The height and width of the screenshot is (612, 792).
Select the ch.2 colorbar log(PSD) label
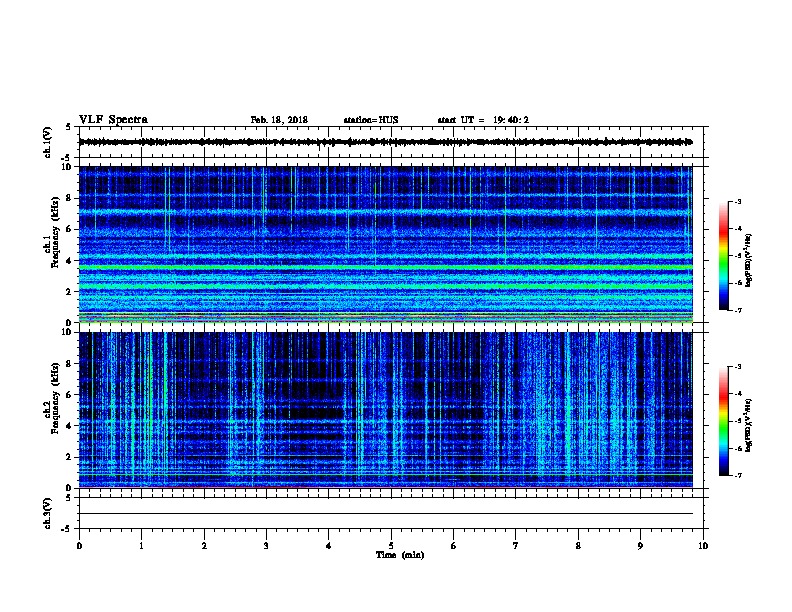pyautogui.click(x=749, y=426)
